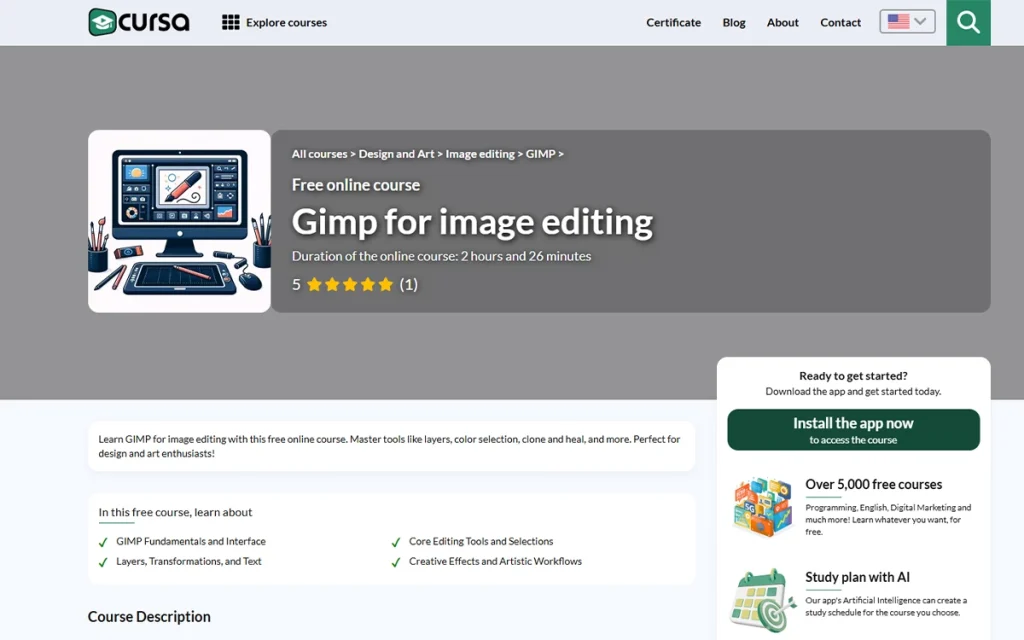
Task: Click checkmark beside GIMP Fundamentals and Interface
Action: 103,542
